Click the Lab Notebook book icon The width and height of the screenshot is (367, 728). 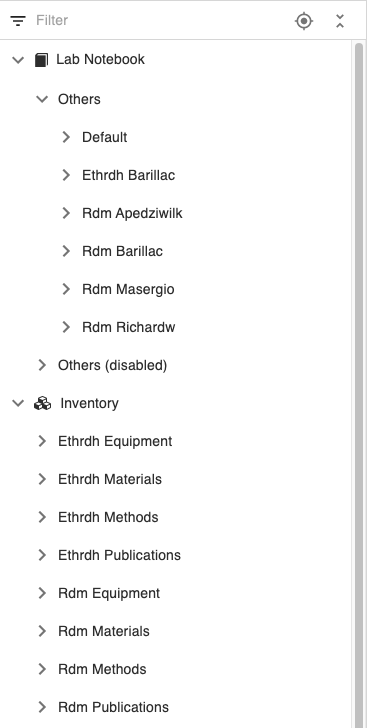(x=41, y=60)
